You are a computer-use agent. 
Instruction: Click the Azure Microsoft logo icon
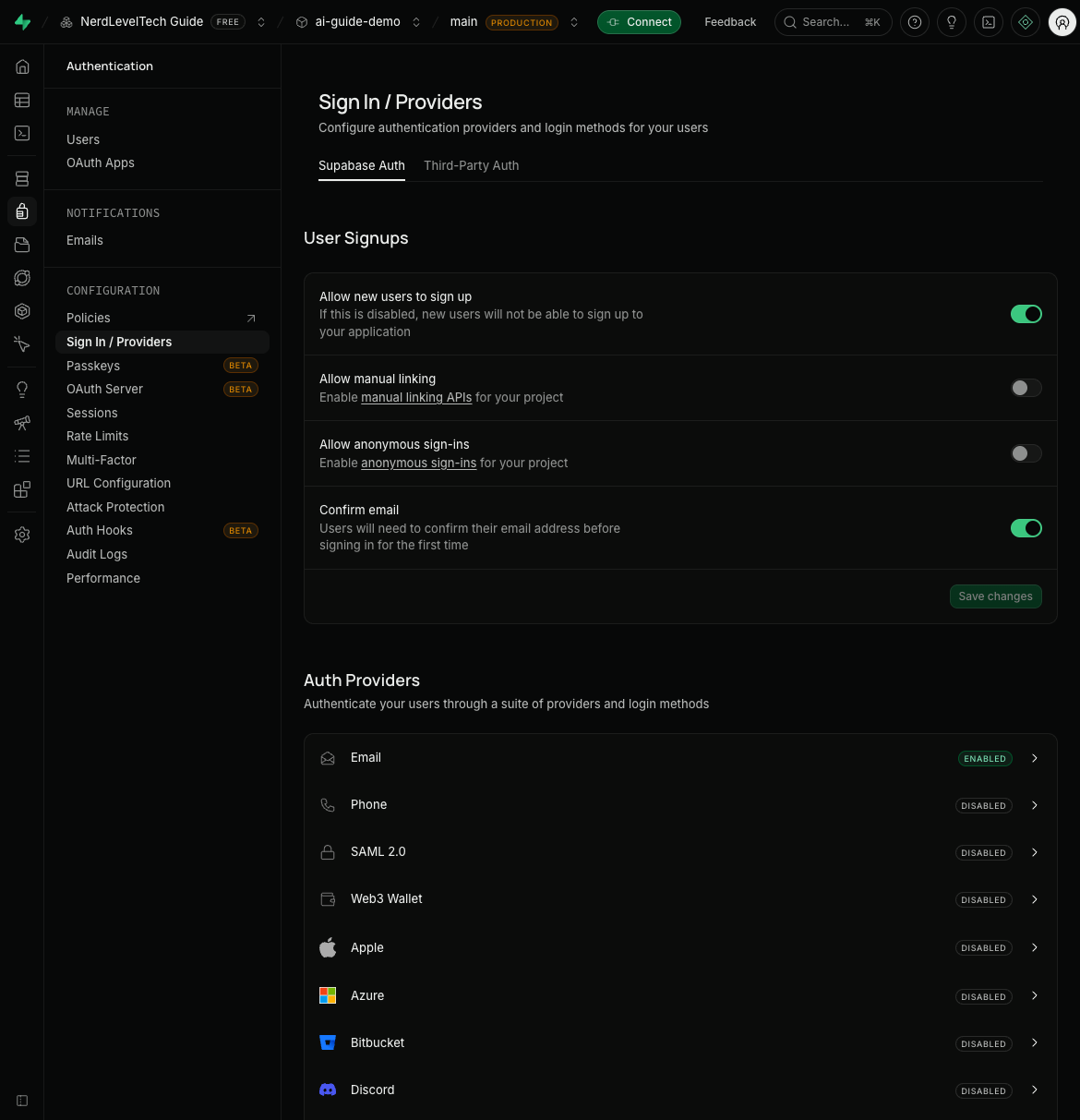328,995
